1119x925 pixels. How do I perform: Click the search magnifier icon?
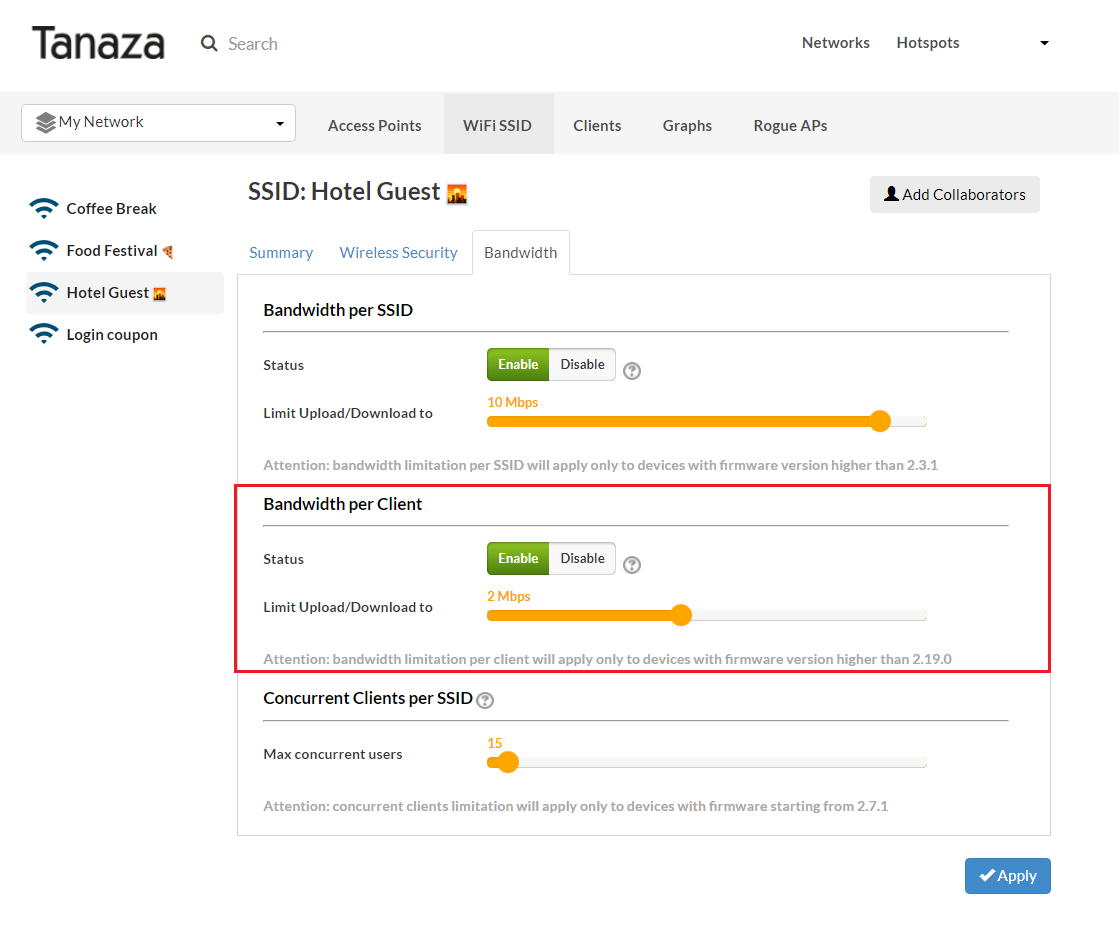click(x=209, y=44)
